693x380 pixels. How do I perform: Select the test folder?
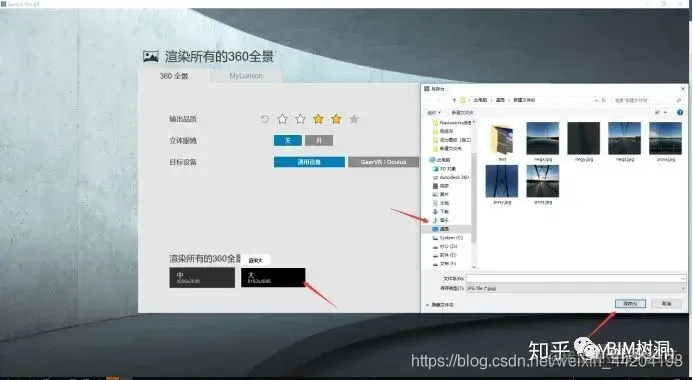pos(502,141)
